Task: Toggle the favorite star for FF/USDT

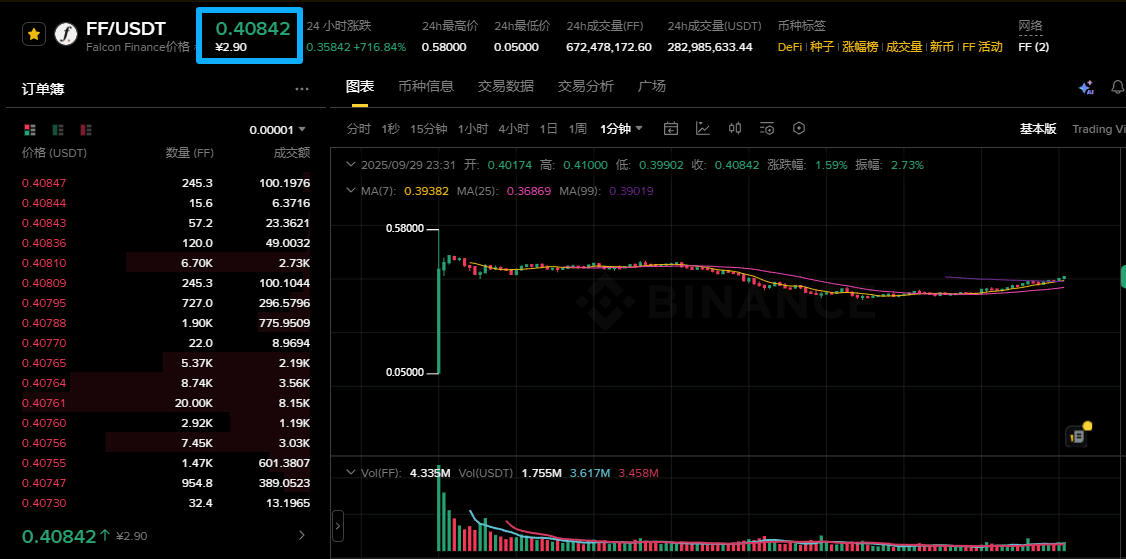Action: [34, 34]
